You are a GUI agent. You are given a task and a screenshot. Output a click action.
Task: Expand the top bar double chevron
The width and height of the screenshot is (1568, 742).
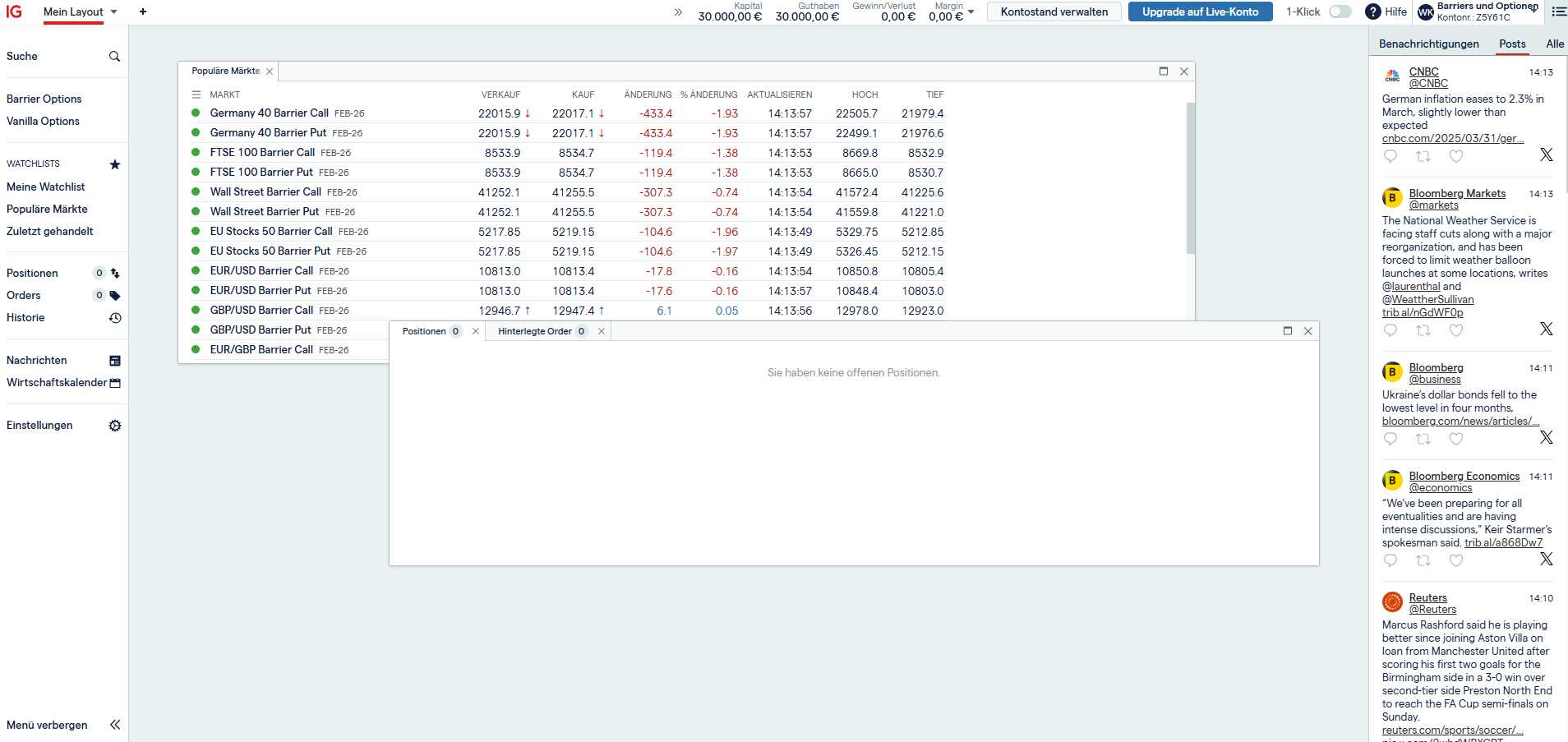[678, 12]
